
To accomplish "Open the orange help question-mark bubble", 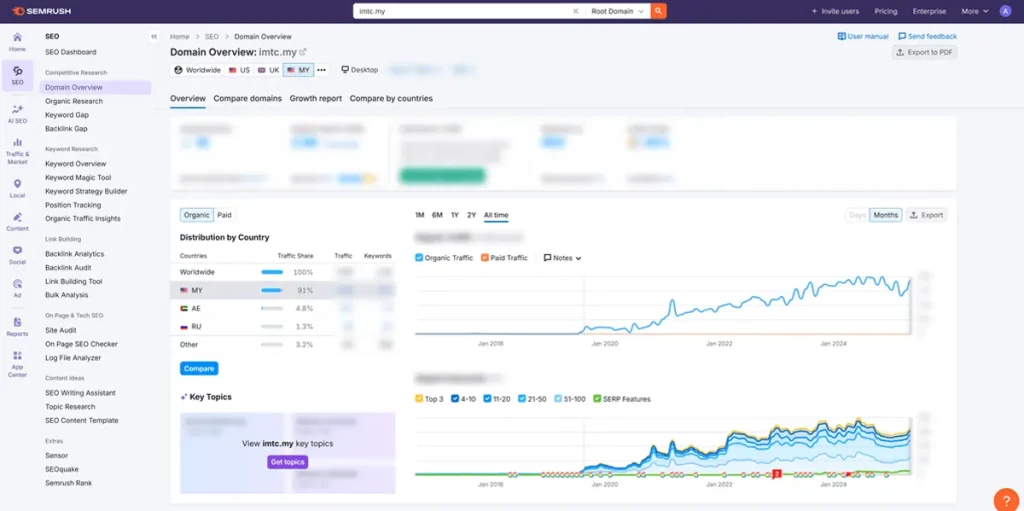I will tap(1005, 499).
